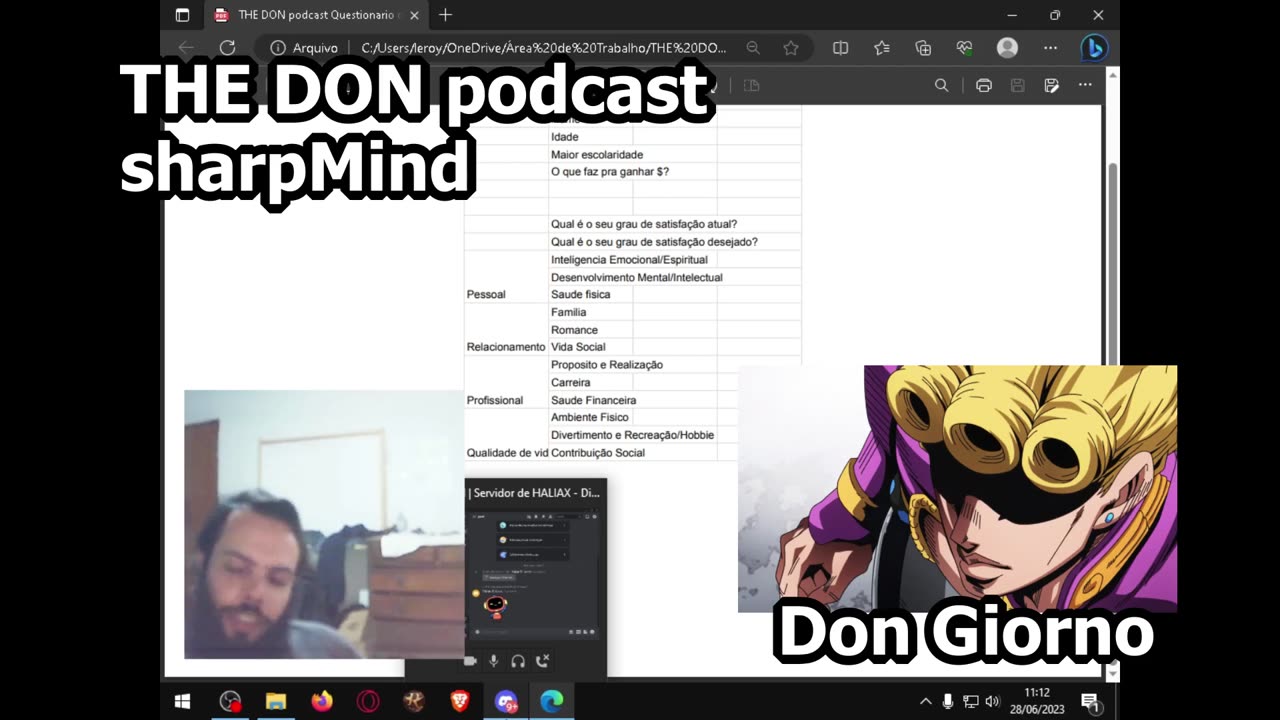1280x720 pixels.
Task: Toggle PDF page view icon
Action: click(751, 85)
